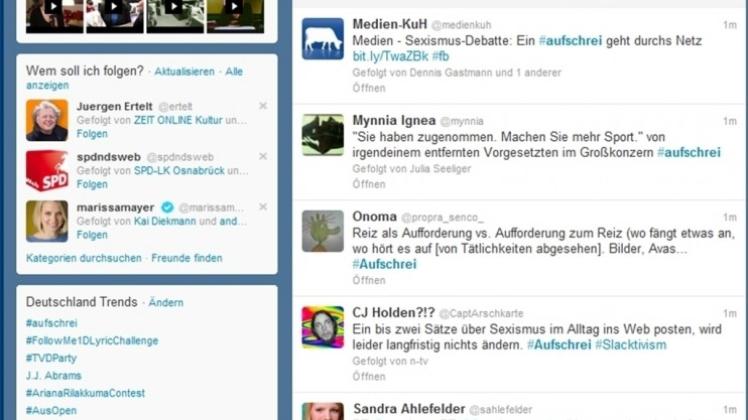Open SPD-LK Osnabrück link

tap(179, 171)
